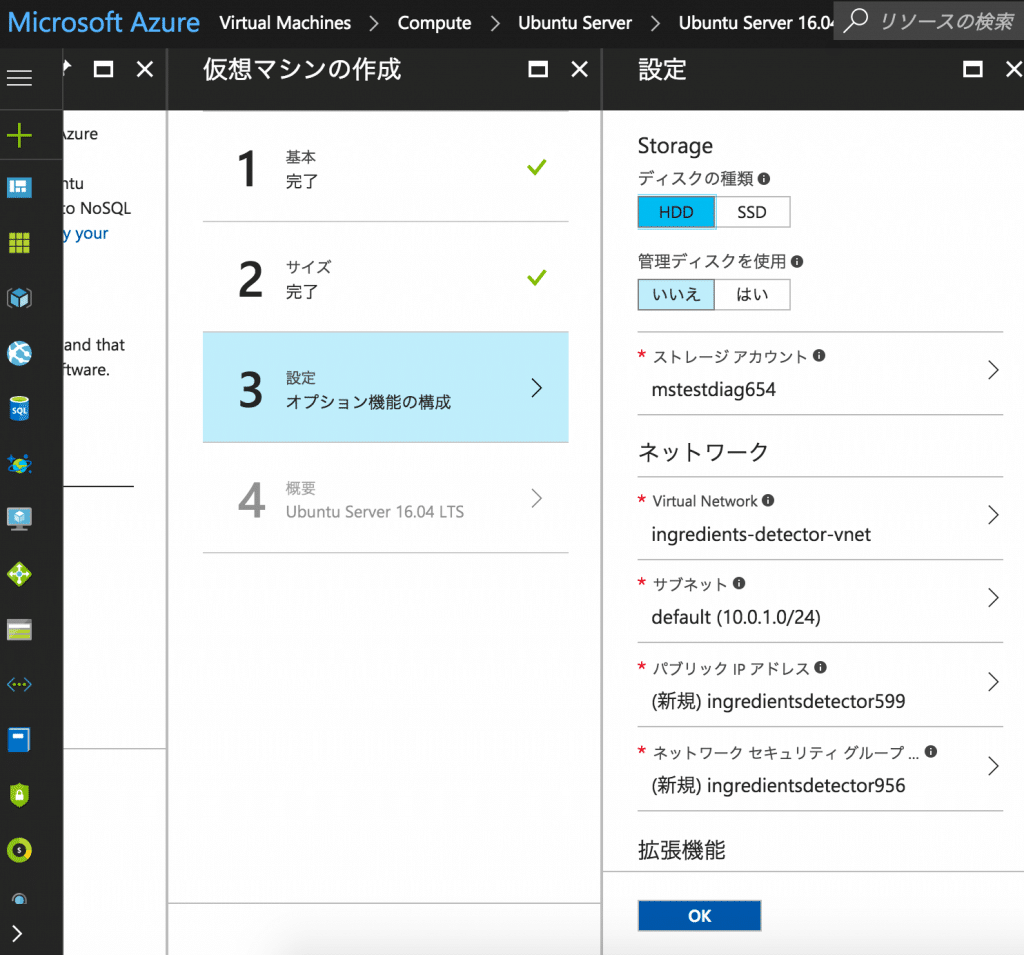Screen dimensions: 1024x955
Task: Select step 3 設定 オプション機能の構成
Action: click(385, 388)
